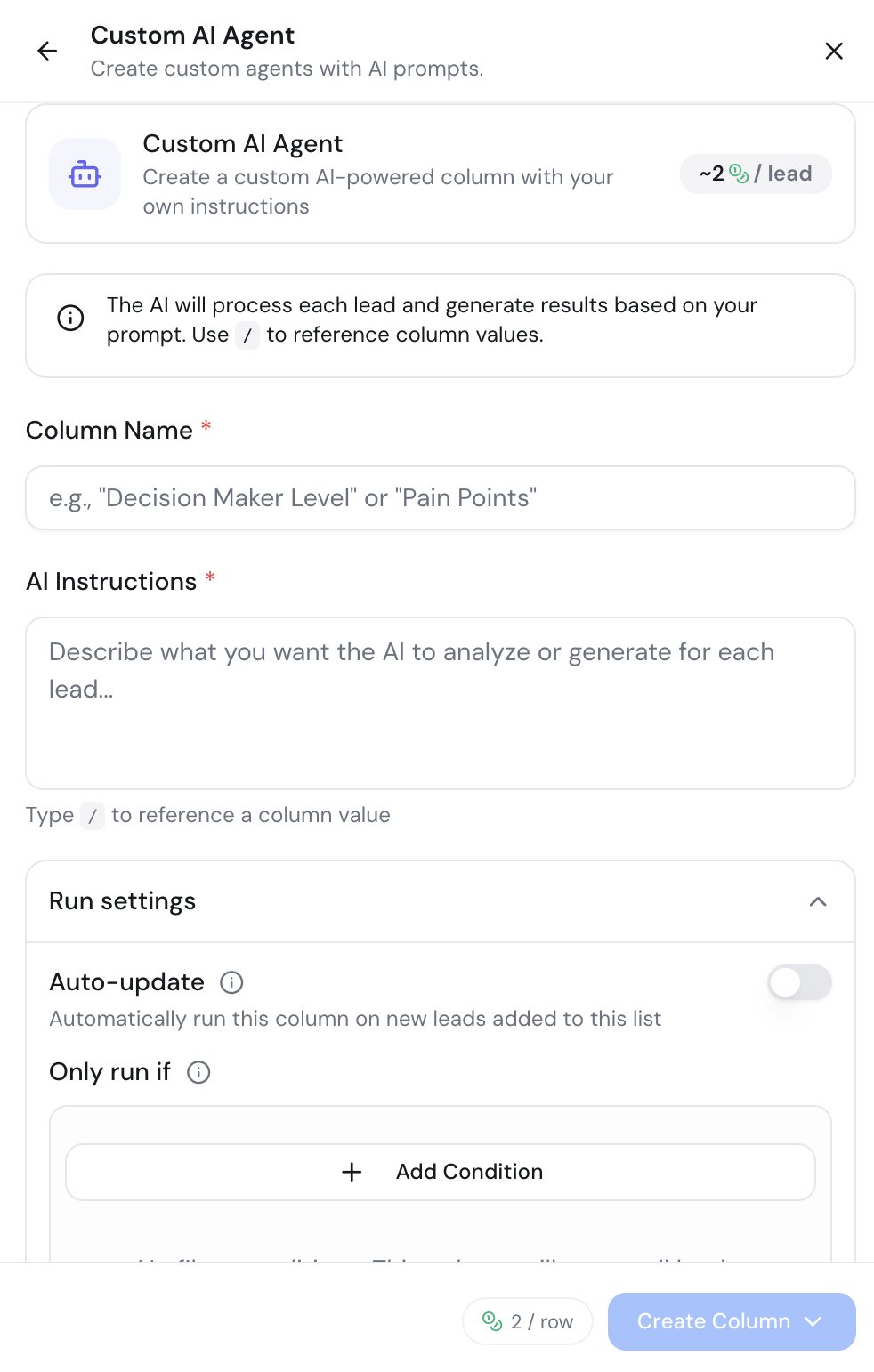Click the Add Condition button

click(x=440, y=1172)
